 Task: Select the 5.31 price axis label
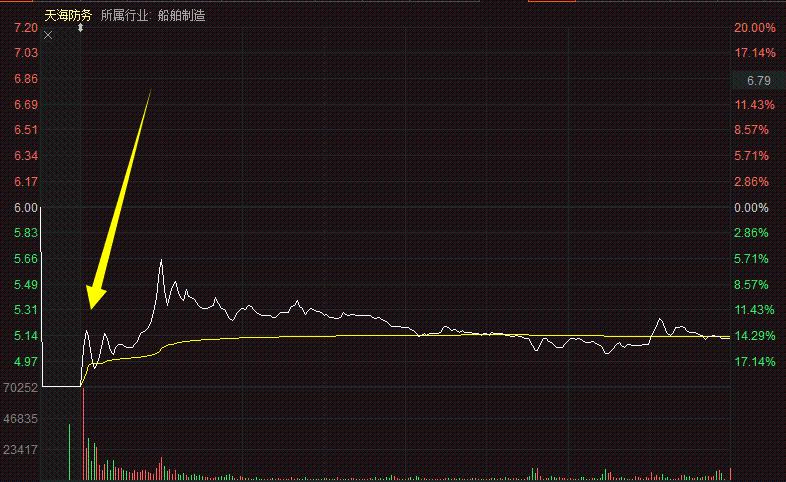tap(26, 310)
